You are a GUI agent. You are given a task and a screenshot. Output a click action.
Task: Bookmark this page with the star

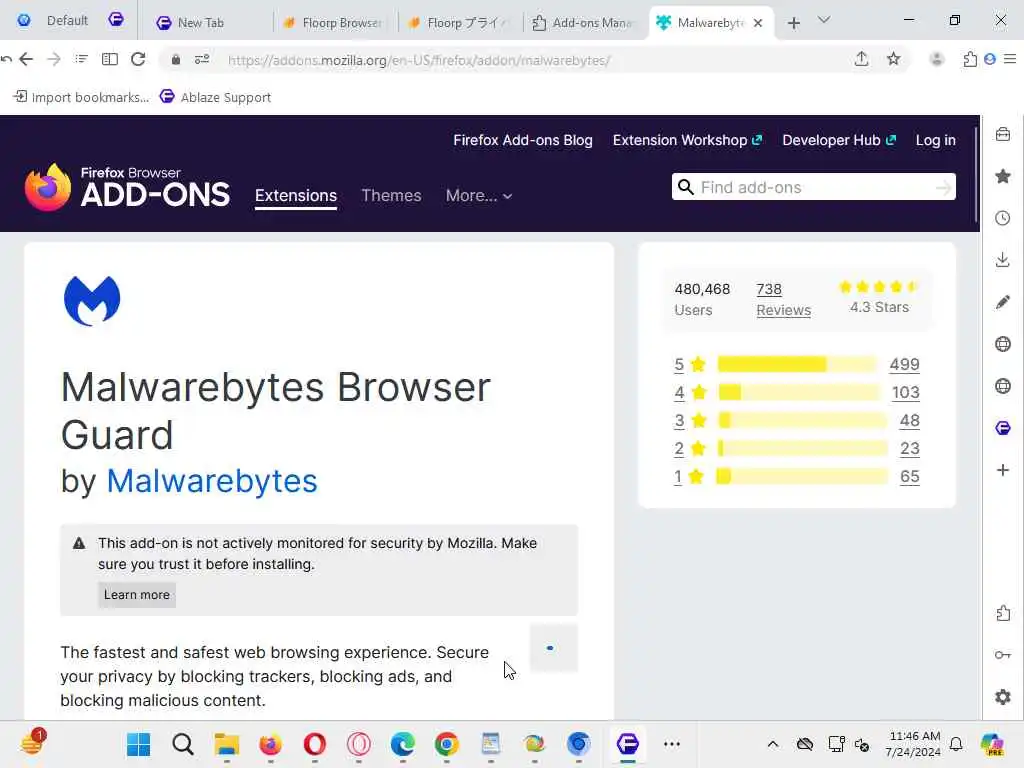pos(893,59)
